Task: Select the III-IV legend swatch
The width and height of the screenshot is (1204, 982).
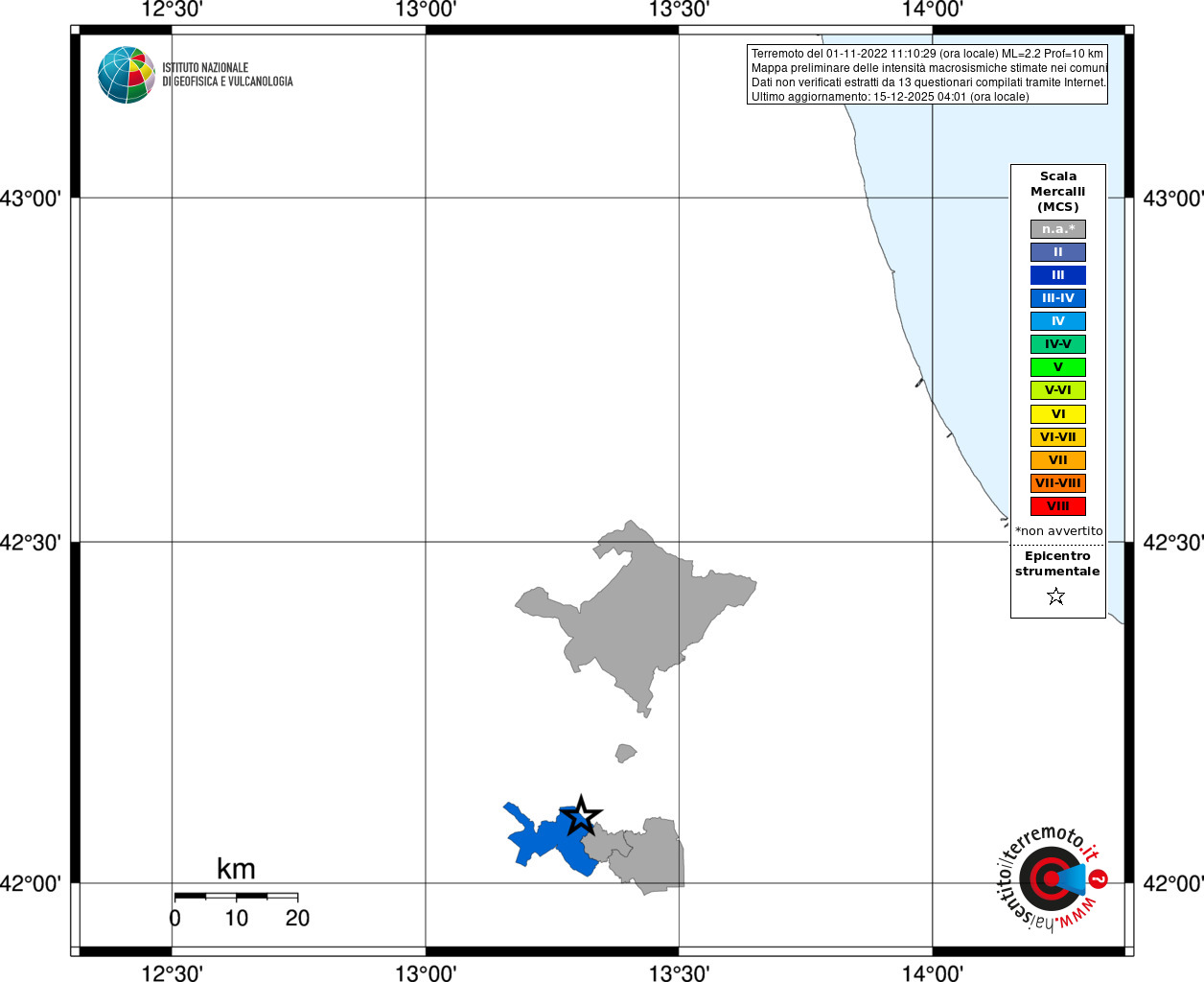Action: click(1058, 298)
